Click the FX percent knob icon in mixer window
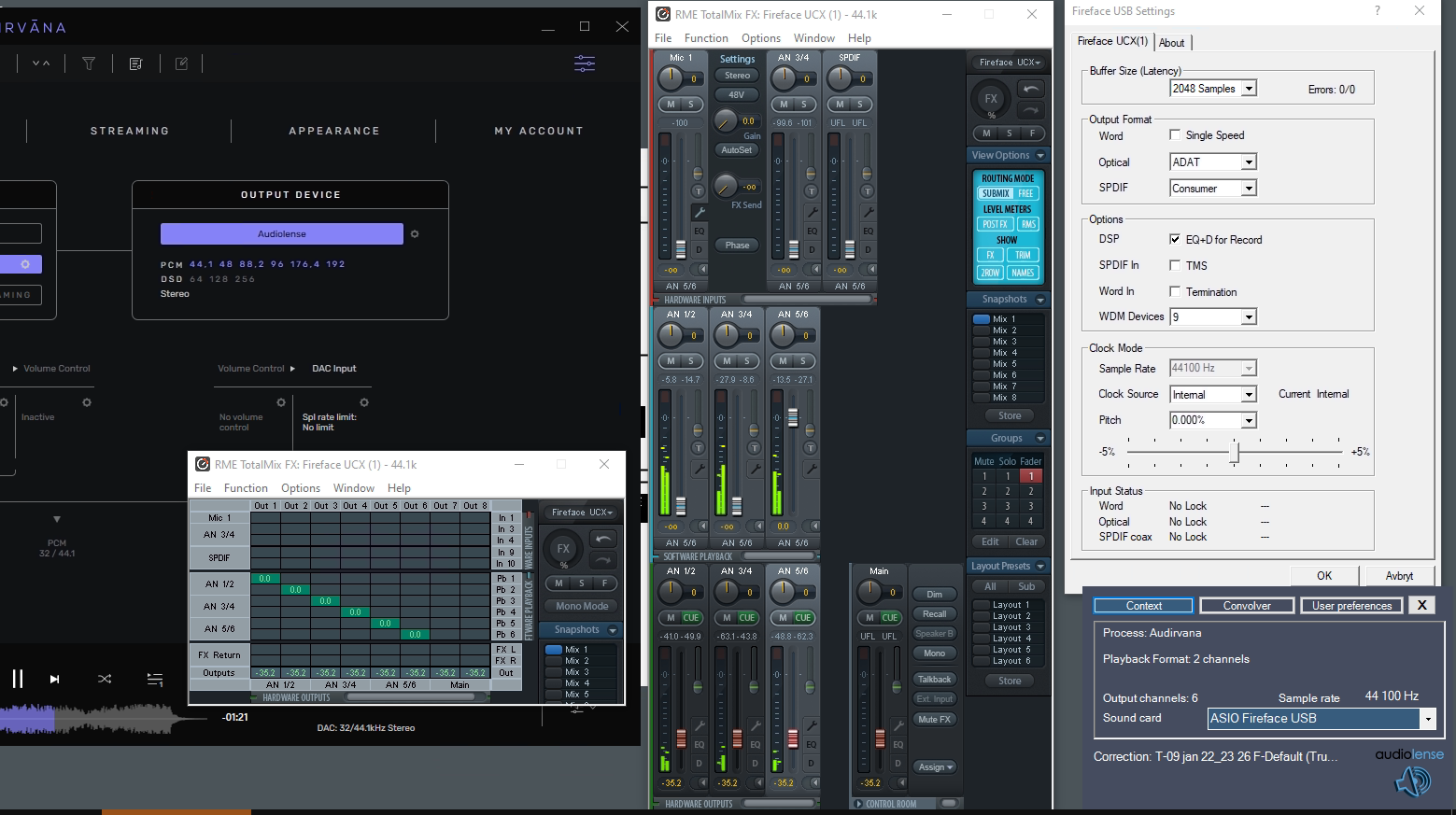 coord(991,100)
